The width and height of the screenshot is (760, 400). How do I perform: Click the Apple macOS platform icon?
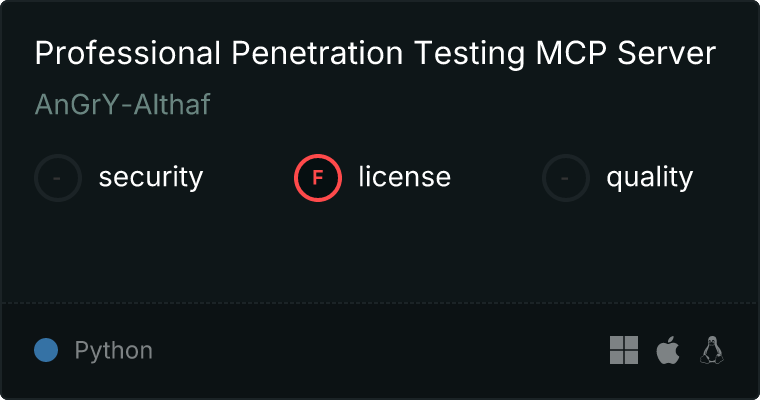coord(667,350)
